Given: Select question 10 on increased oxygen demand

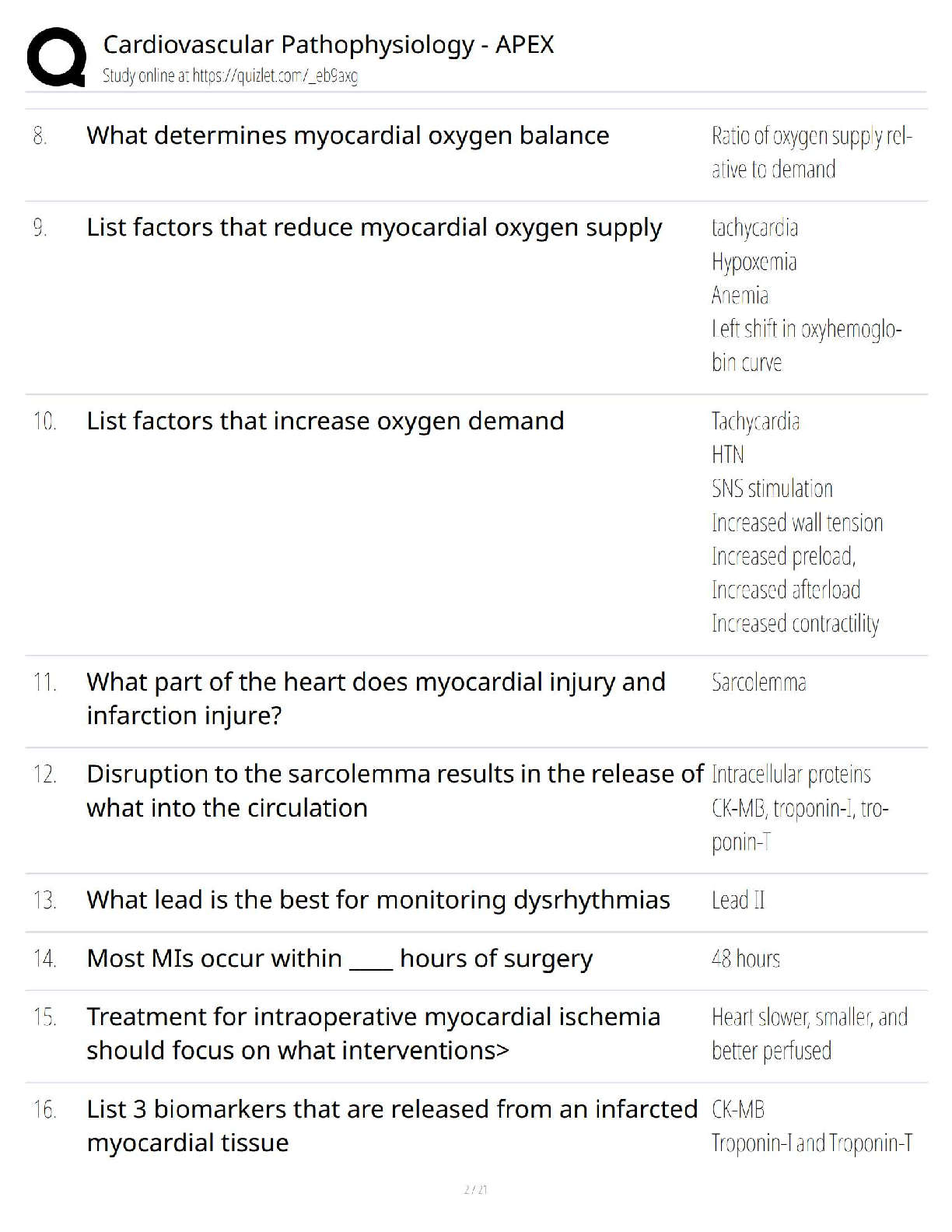Looking at the screenshot, I should [x=325, y=421].
